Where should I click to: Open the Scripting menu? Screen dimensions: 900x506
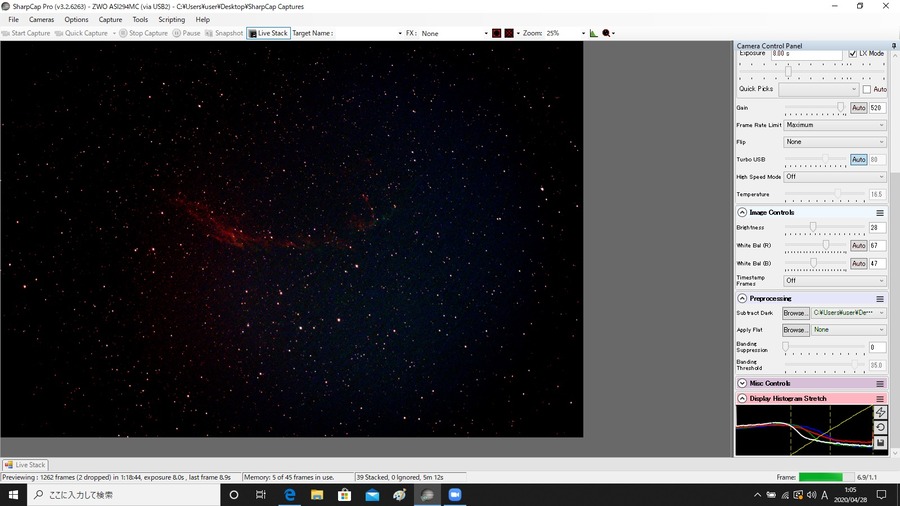coord(172,20)
